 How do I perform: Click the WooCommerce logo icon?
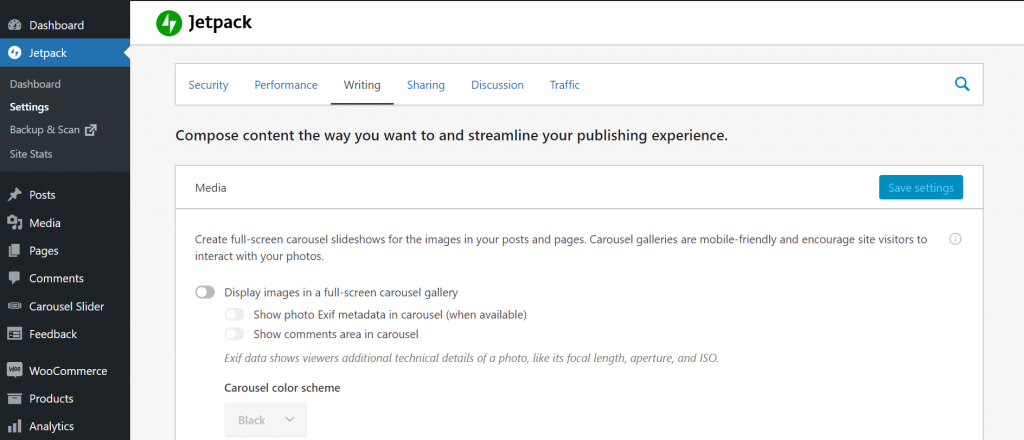point(14,370)
